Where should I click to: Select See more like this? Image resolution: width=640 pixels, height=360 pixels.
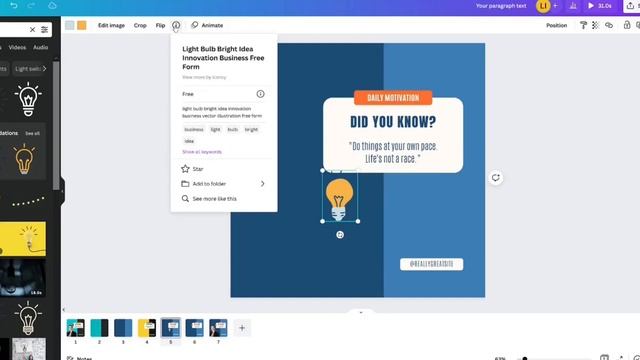(x=209, y=199)
